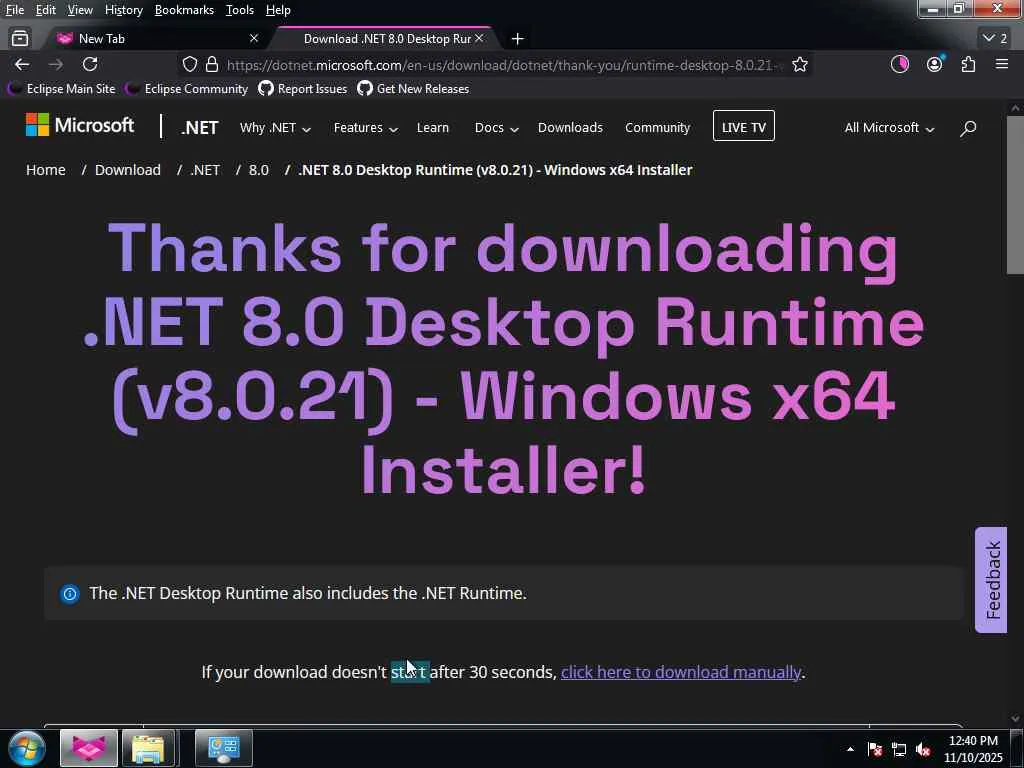Open Eclipse Main Site bookmark
Image resolution: width=1024 pixels, height=768 pixels.
(x=62, y=89)
